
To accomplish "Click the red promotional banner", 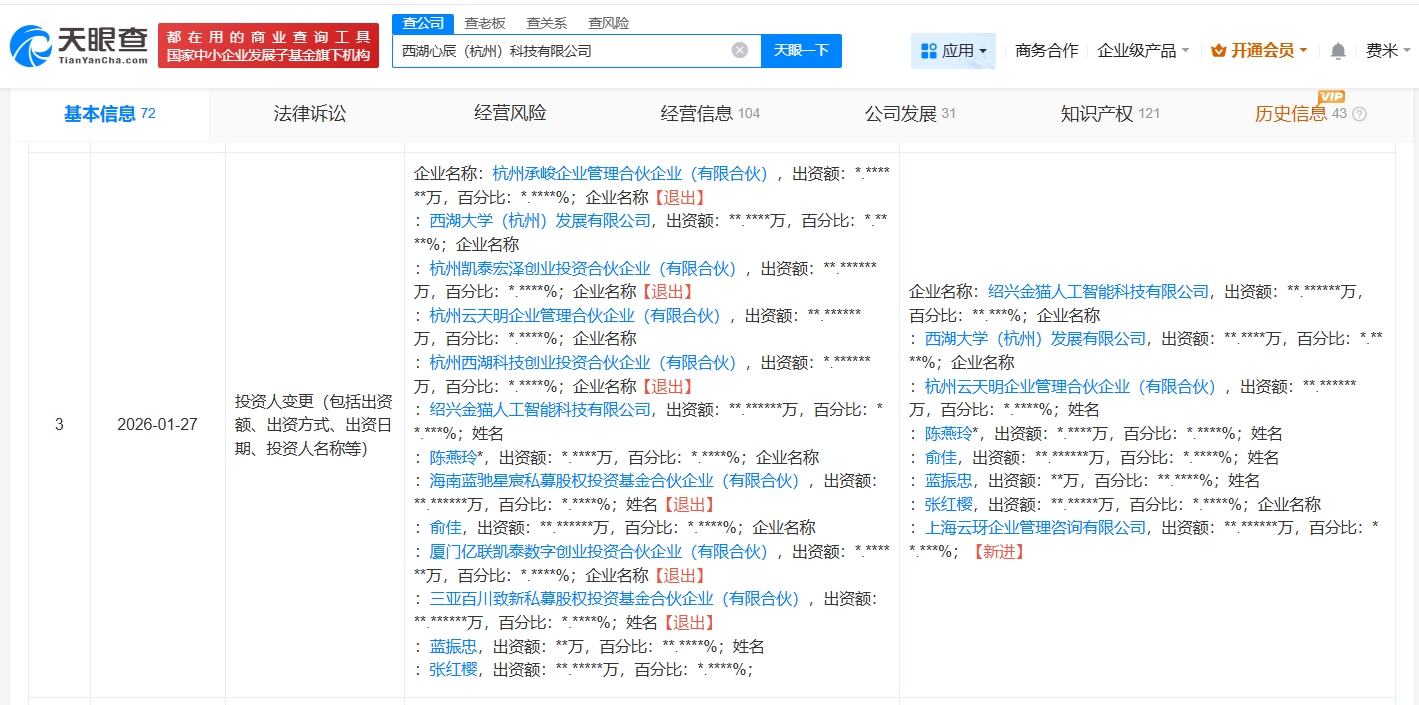I will (268, 46).
